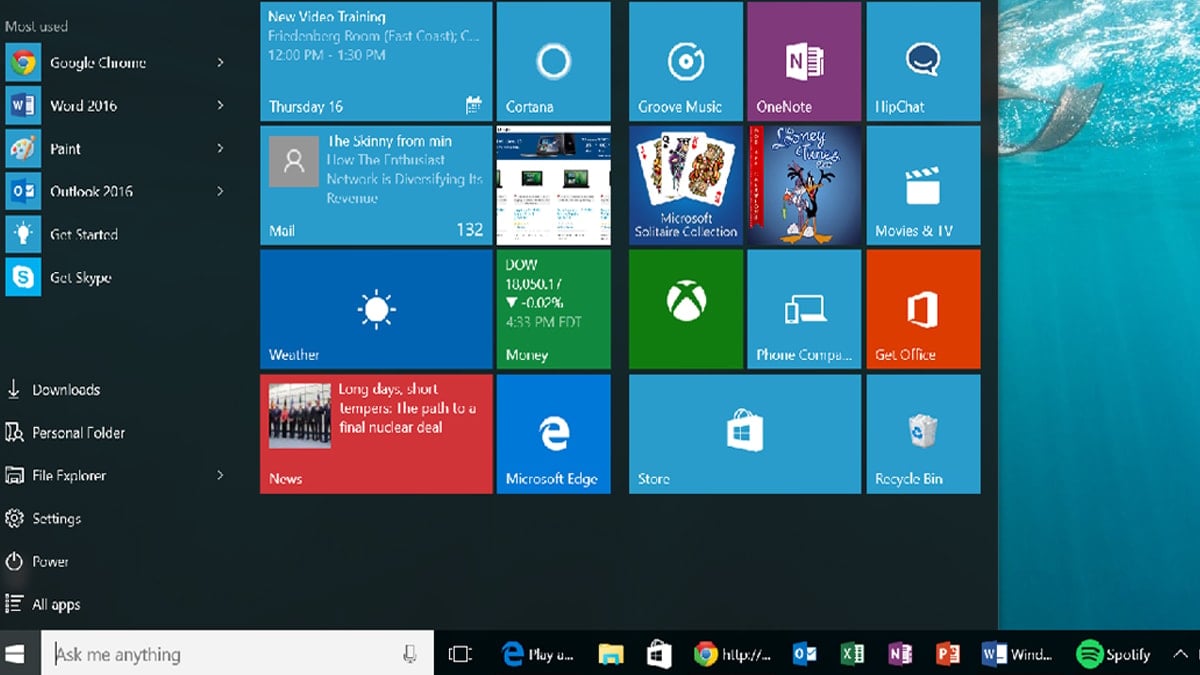Launch the Groove Music tile
1200x675 pixels.
point(685,62)
